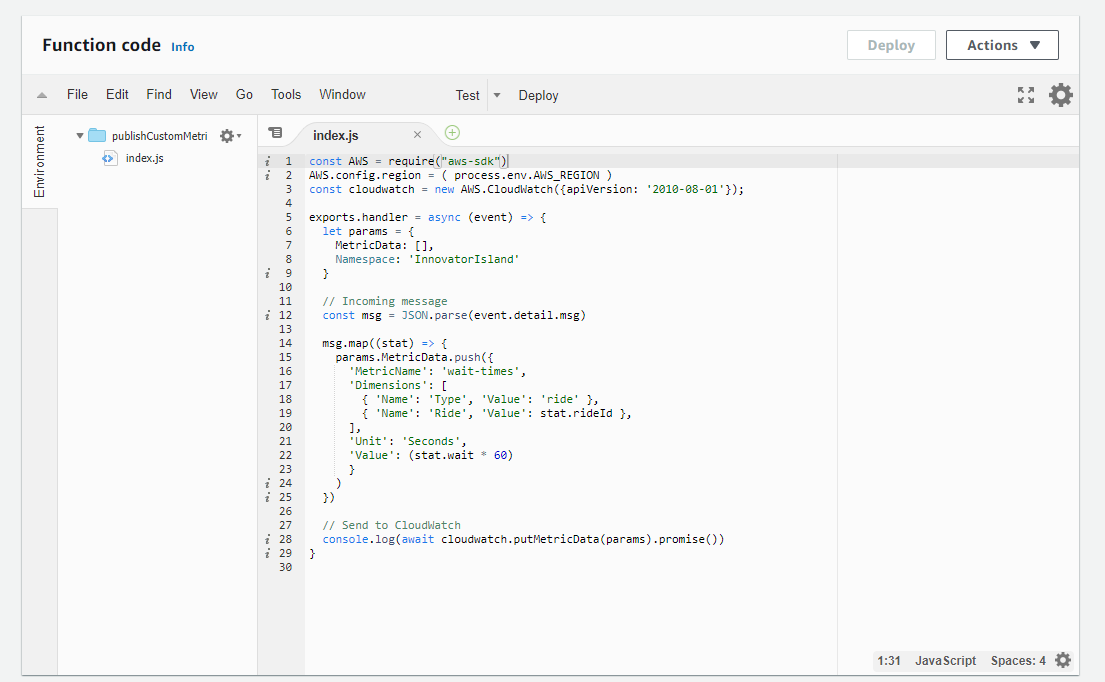Collapse the publishCustomMetri folder
This screenshot has height=682, width=1105.
[x=80, y=136]
